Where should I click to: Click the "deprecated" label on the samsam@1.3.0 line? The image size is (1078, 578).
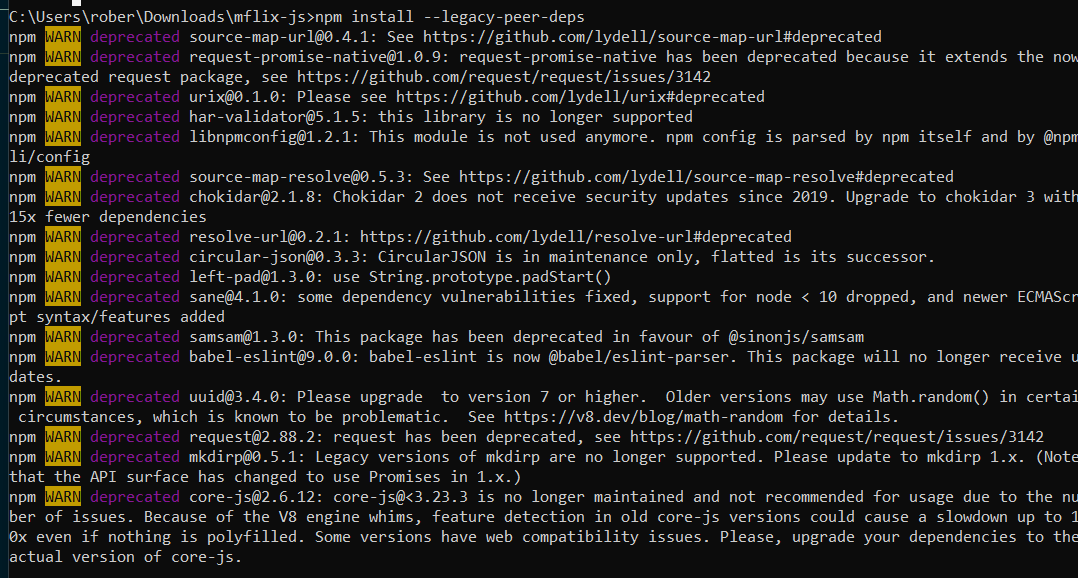click(x=134, y=337)
